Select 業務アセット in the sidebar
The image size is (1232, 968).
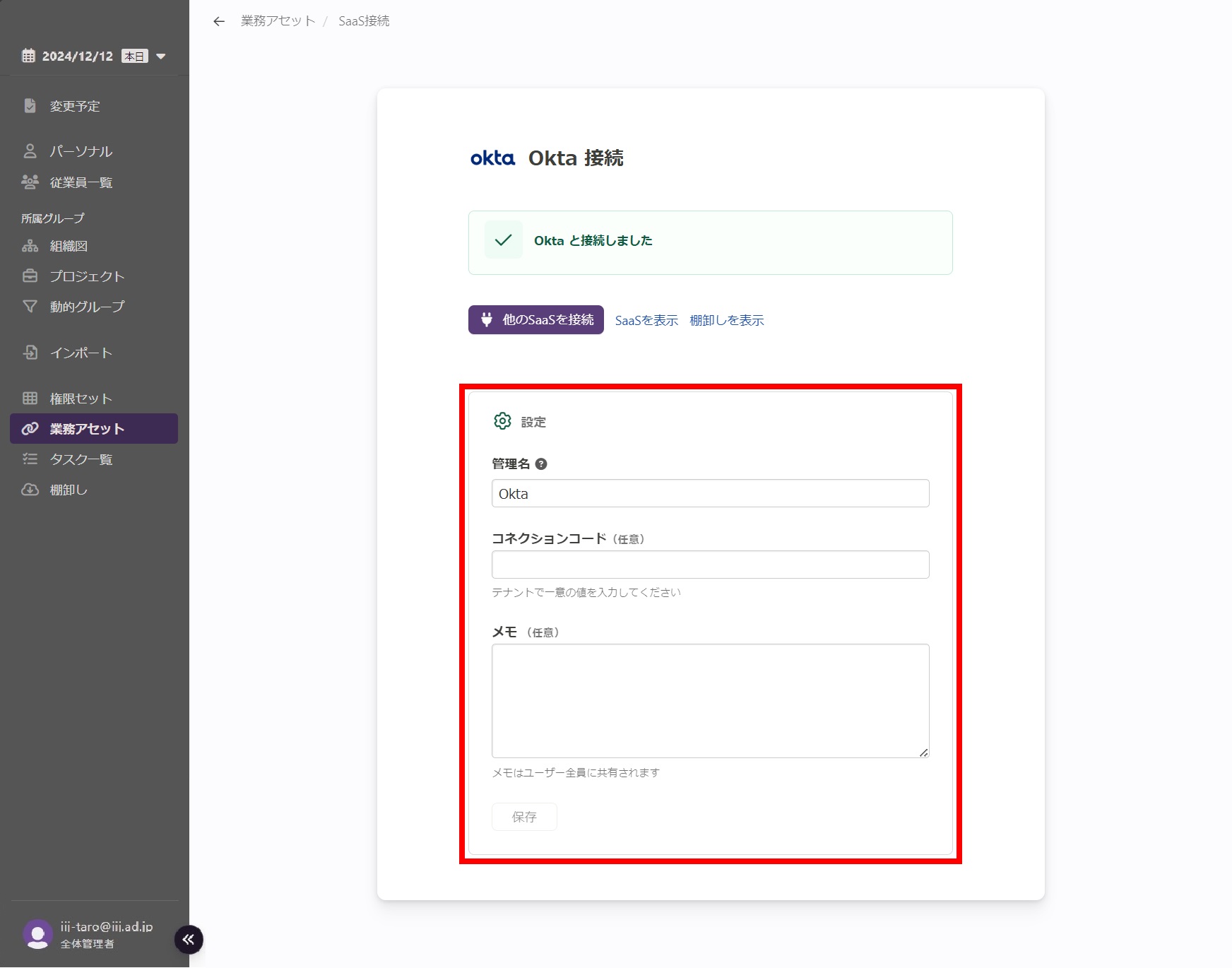click(94, 429)
